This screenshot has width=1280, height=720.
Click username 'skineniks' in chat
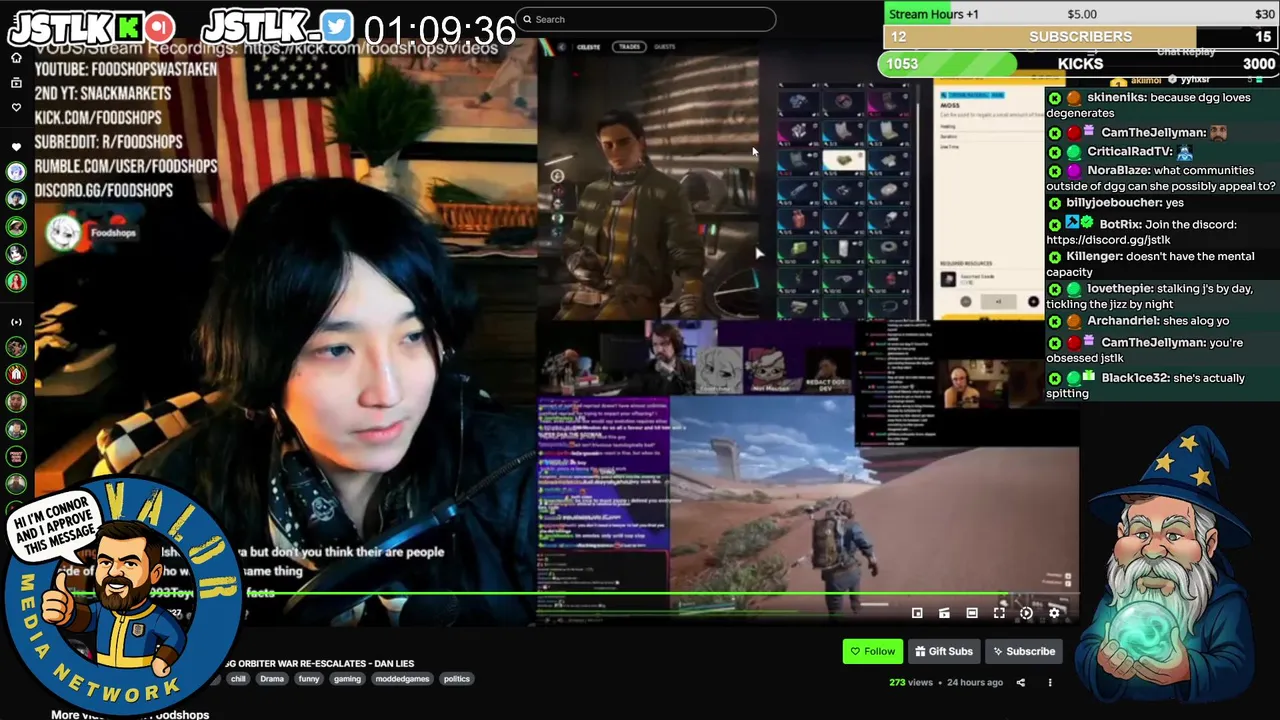(1114, 98)
